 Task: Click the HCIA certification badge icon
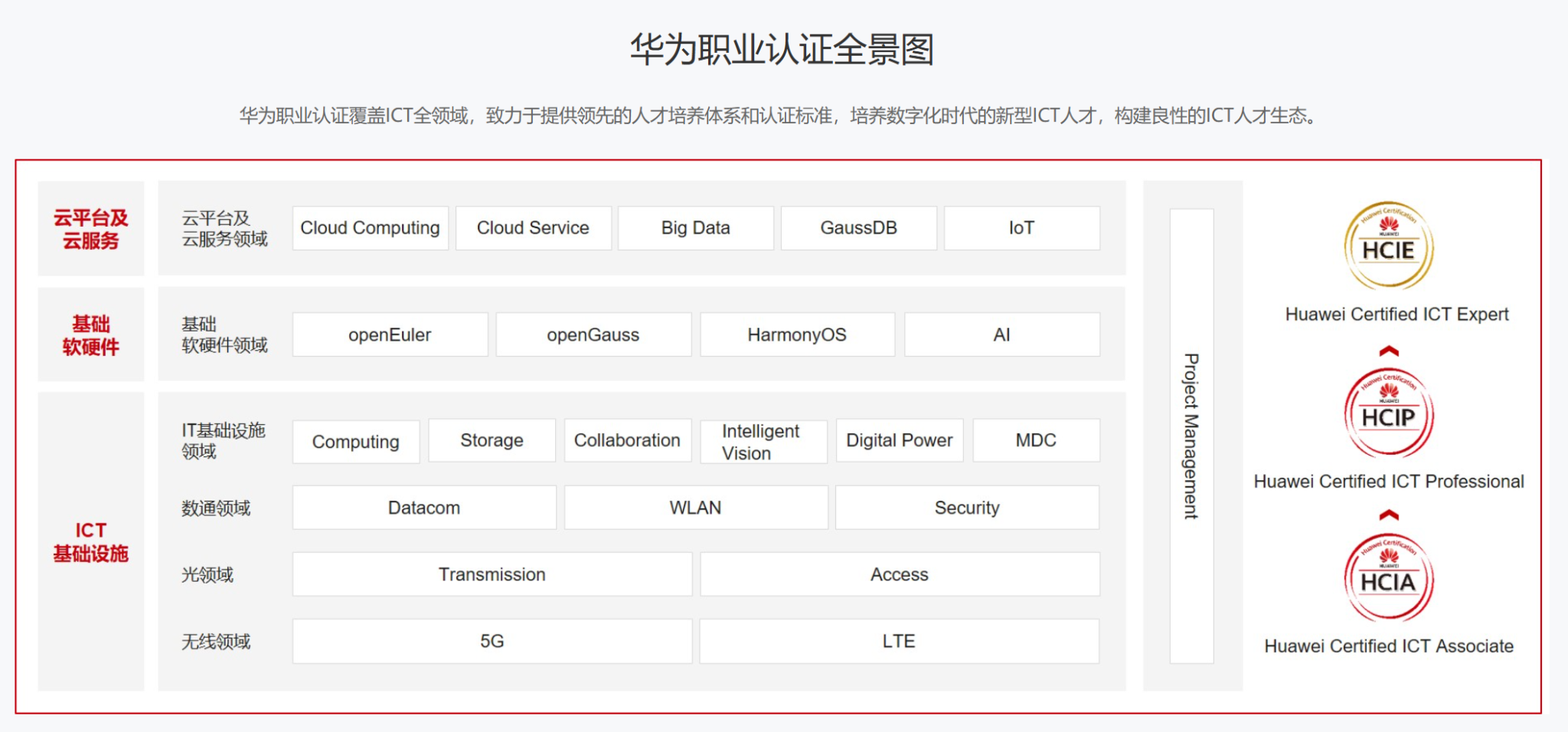click(x=1388, y=577)
